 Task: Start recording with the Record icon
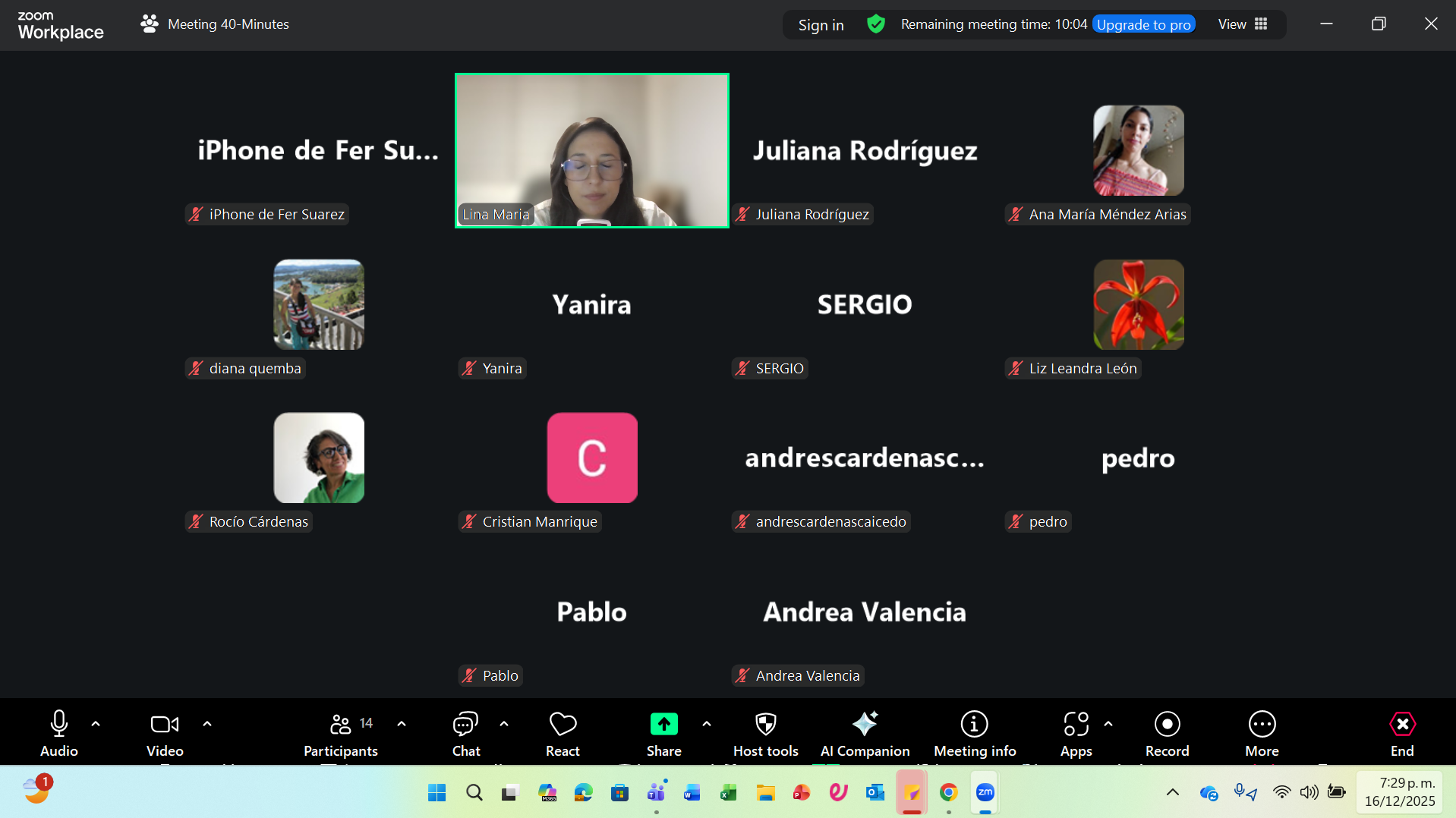(x=1167, y=725)
